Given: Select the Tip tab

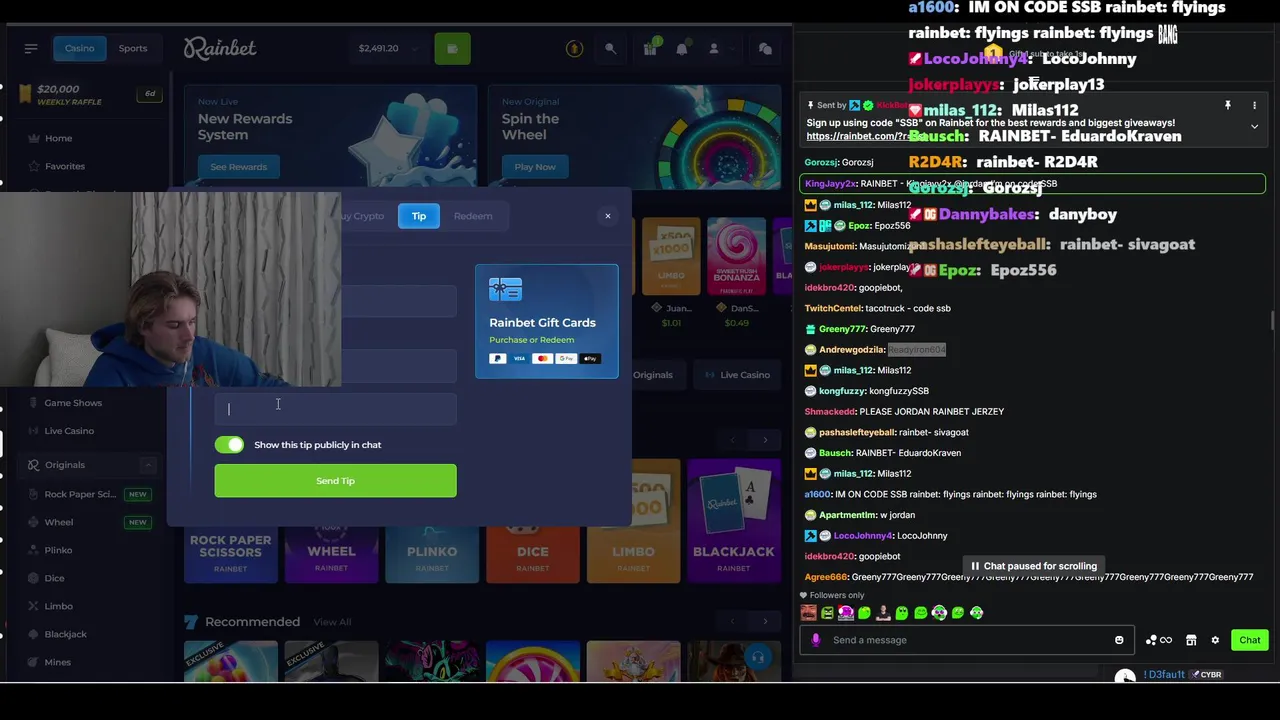Looking at the screenshot, I should click(419, 216).
